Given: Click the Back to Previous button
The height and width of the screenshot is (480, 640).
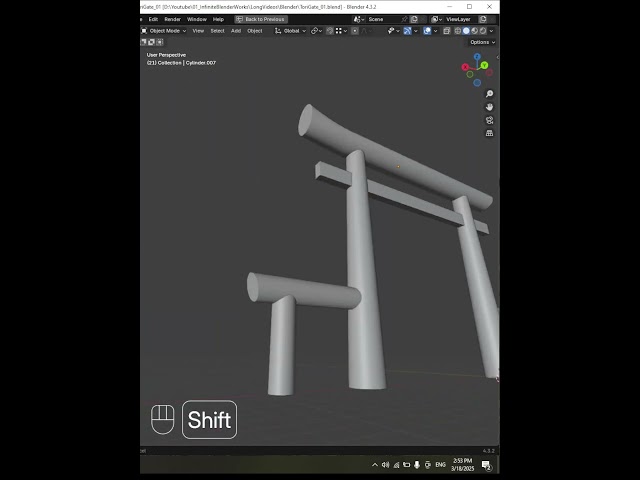Looking at the screenshot, I should 261,19.
